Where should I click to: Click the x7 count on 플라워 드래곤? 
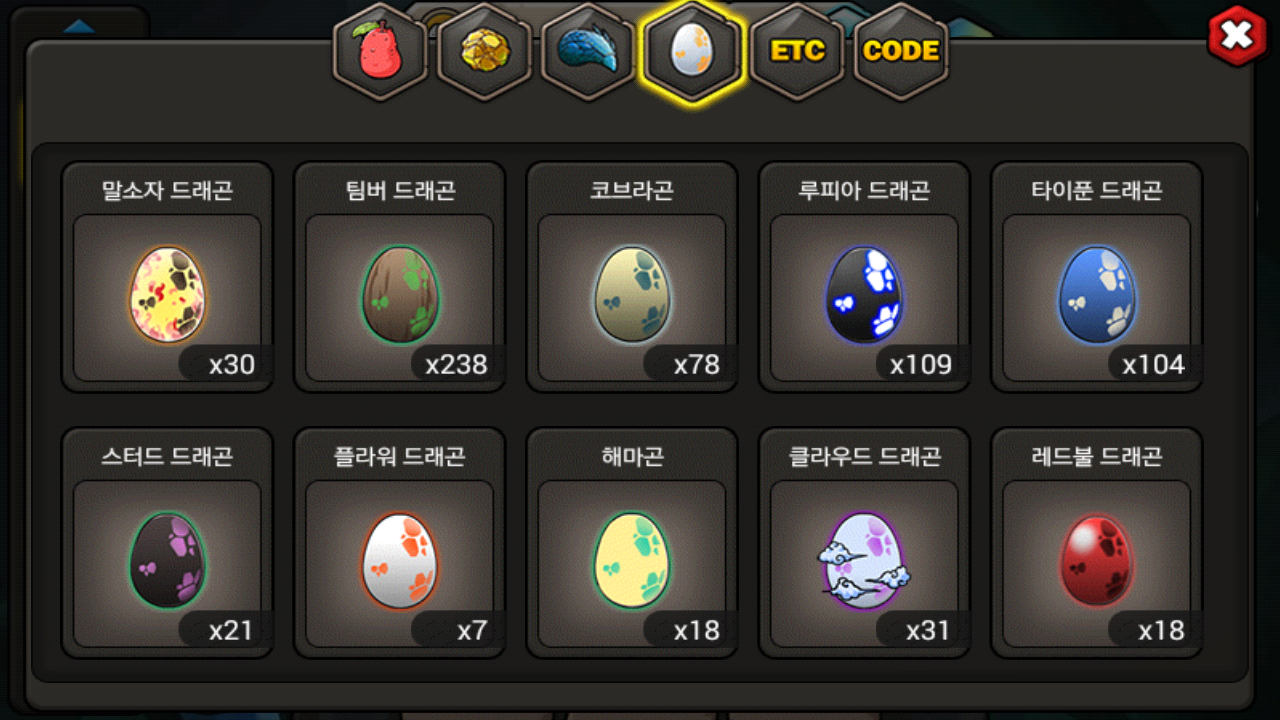coord(471,630)
